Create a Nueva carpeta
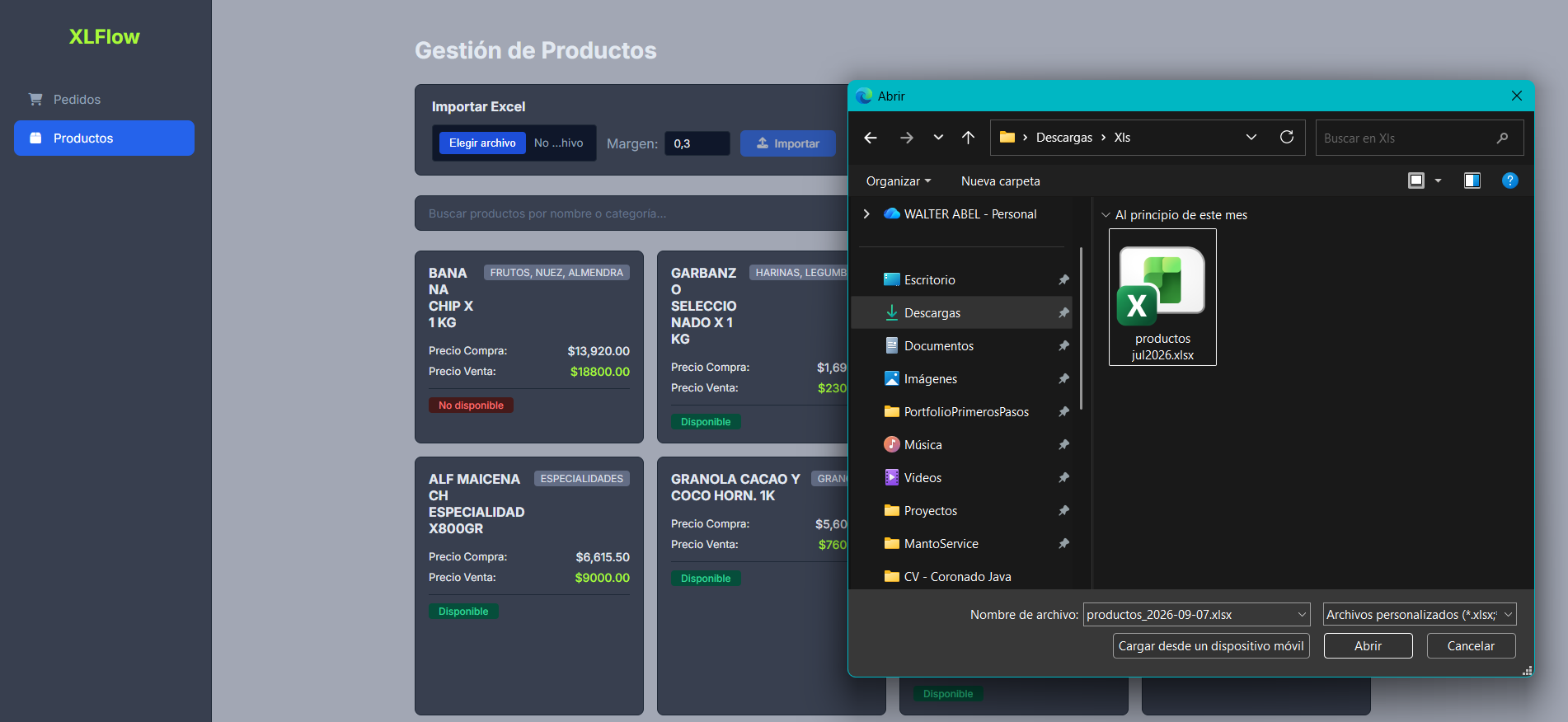Viewport: 1568px width, 722px height. pyautogui.click(x=1000, y=181)
